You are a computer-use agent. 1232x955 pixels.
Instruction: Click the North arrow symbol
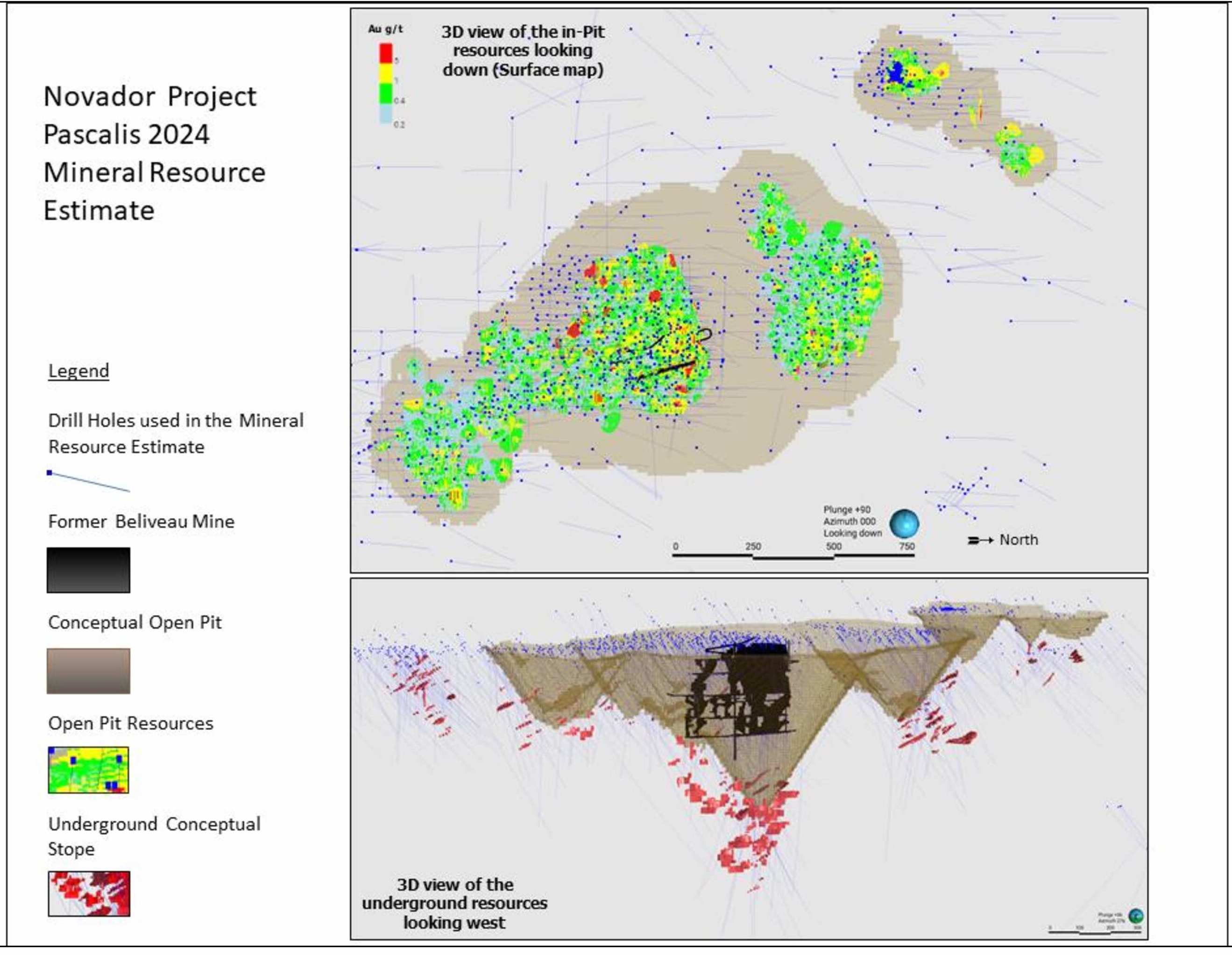point(980,540)
